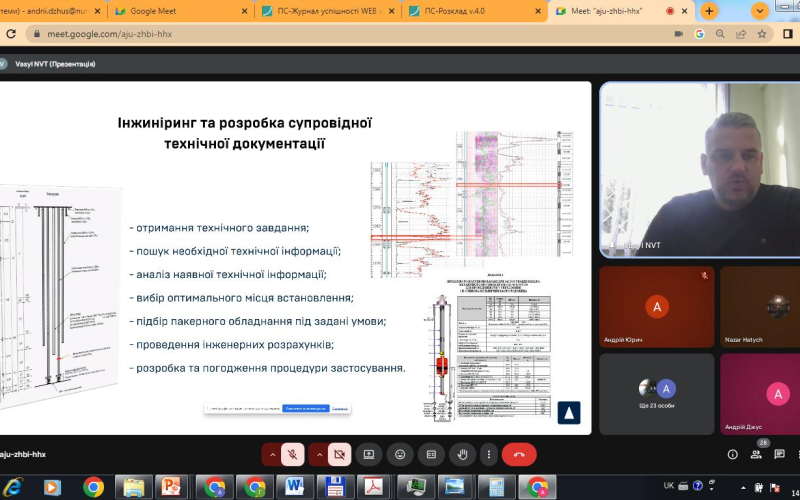Screen dimensions: 800x500
Task: Open a new Chrome tab with plus
Action: coord(709,11)
